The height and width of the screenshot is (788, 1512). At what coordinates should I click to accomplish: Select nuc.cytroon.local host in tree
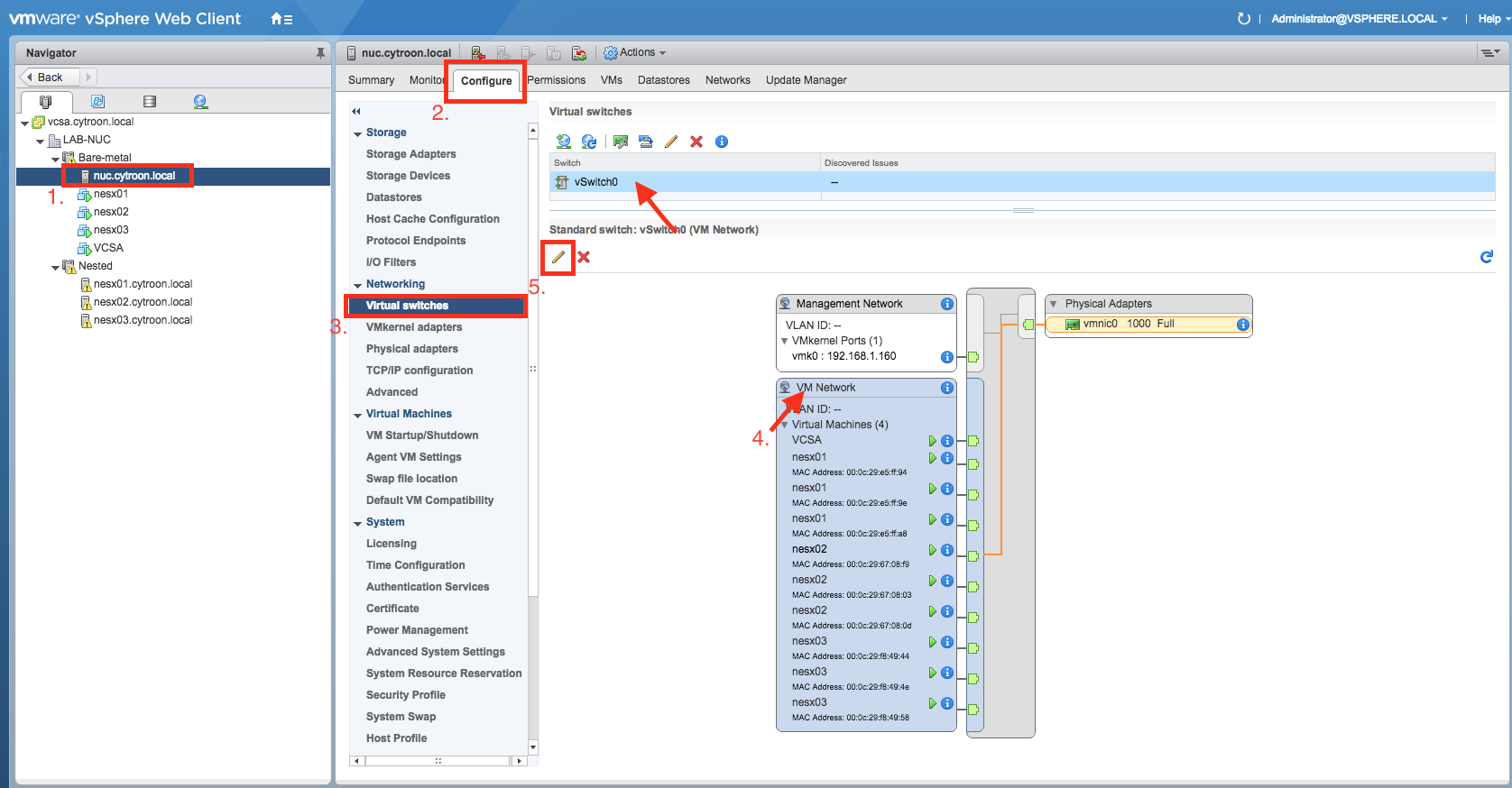coord(134,176)
